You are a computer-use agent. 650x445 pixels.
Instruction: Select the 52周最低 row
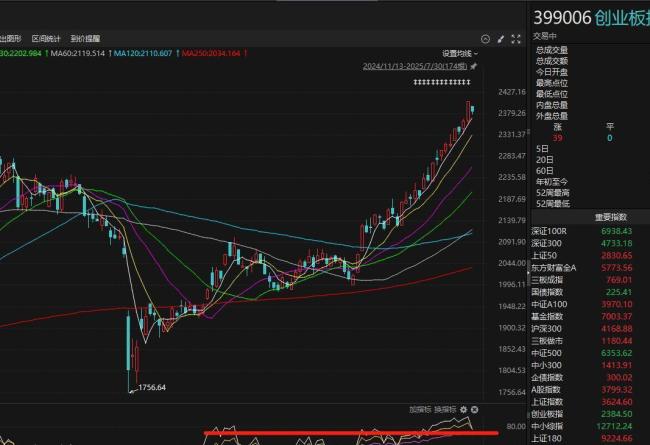pos(593,204)
